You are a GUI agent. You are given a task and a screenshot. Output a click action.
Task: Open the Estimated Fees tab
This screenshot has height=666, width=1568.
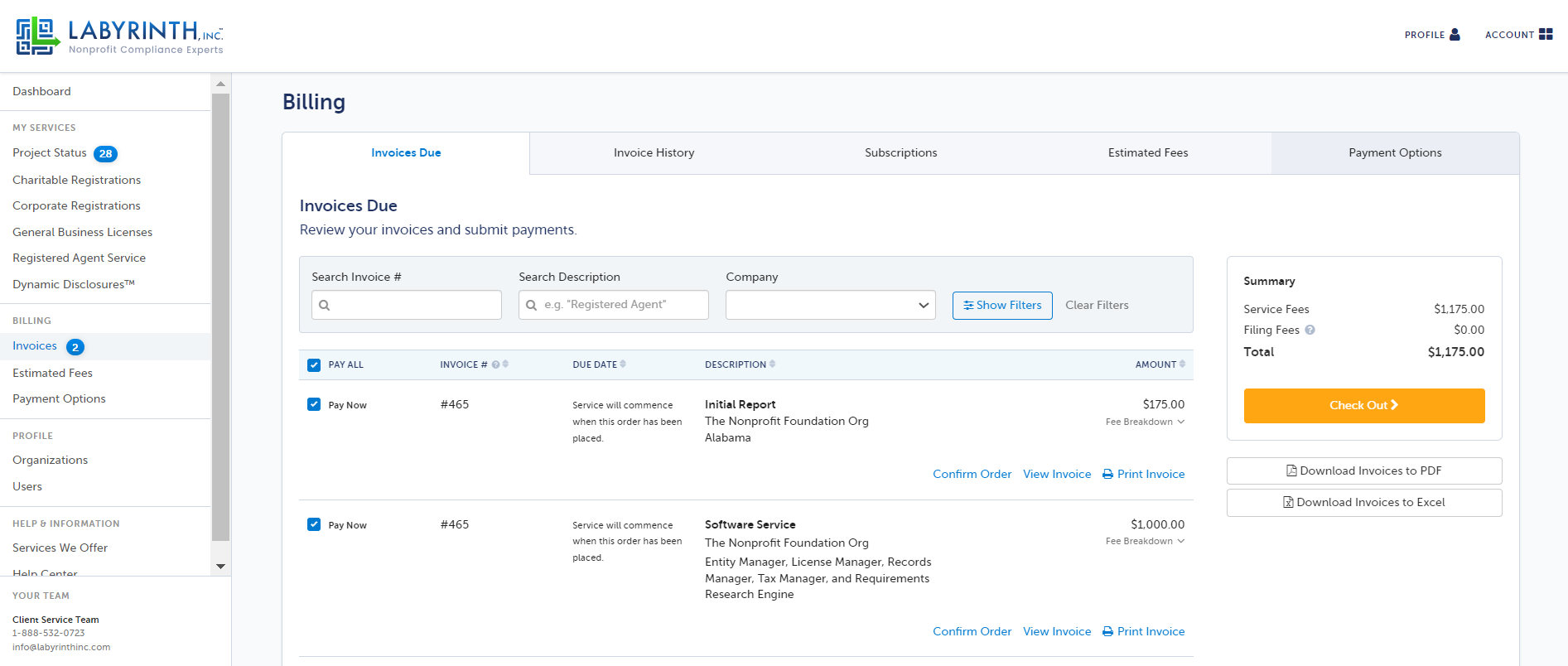click(x=1148, y=153)
